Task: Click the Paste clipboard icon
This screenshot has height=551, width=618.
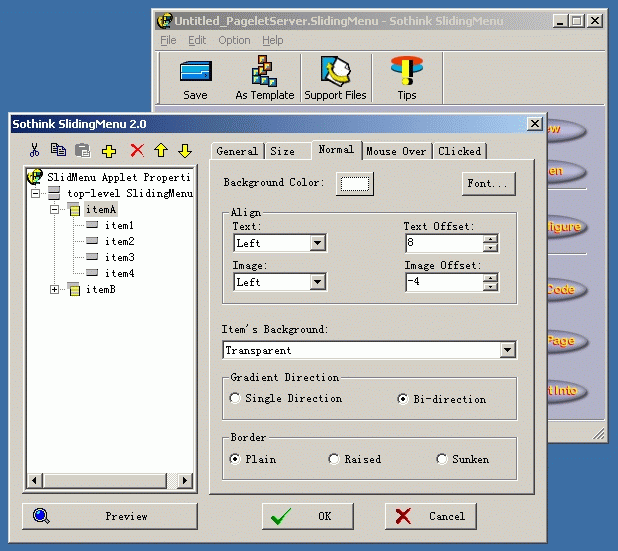Action: (x=82, y=150)
